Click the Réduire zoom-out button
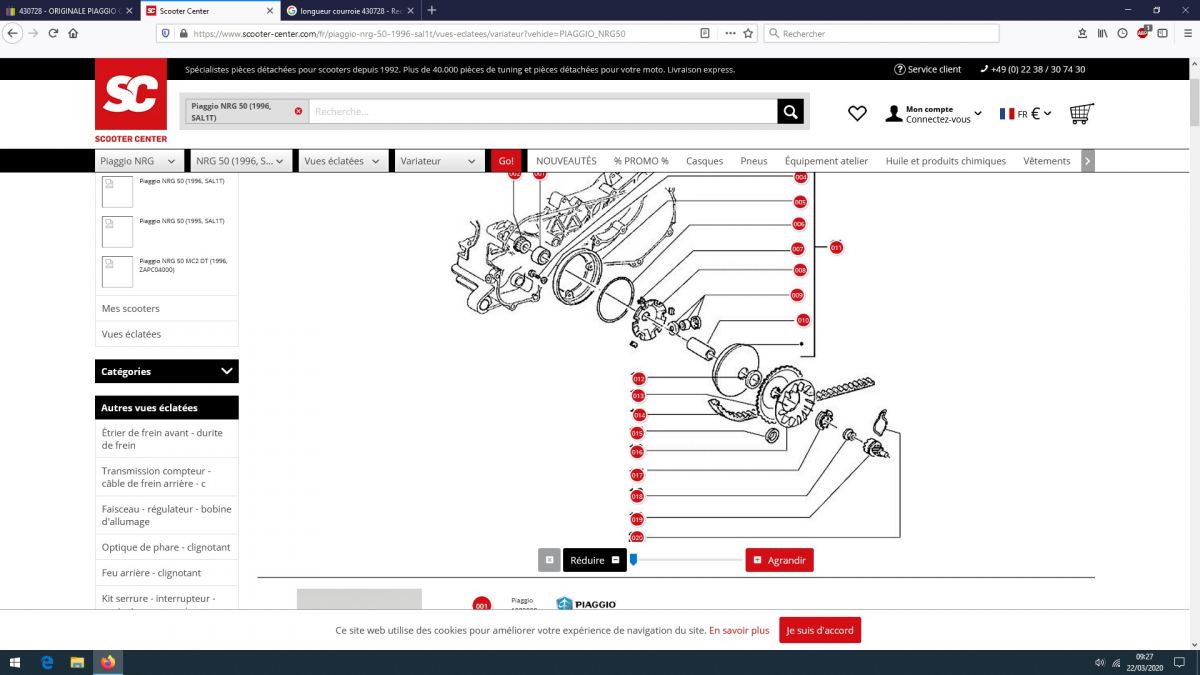This screenshot has width=1200, height=675. point(595,560)
